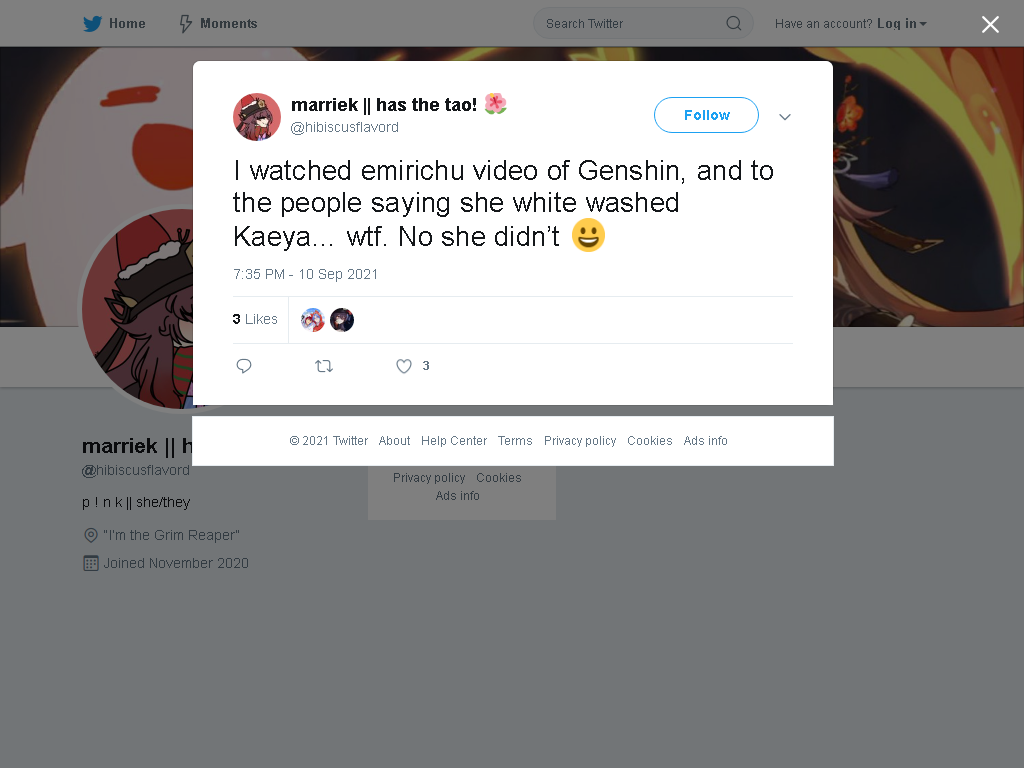Open the second liker's dark avatar
Image resolution: width=1024 pixels, height=768 pixels.
342,320
